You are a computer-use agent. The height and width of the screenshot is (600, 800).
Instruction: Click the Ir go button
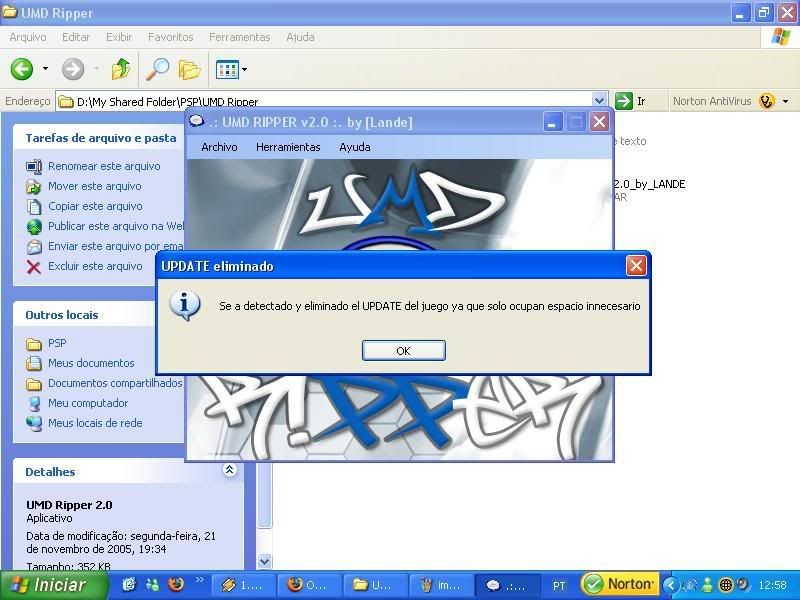pyautogui.click(x=632, y=101)
